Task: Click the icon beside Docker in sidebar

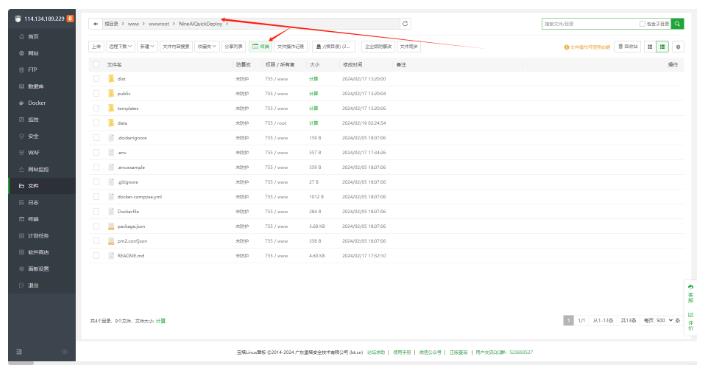Action: [21, 103]
